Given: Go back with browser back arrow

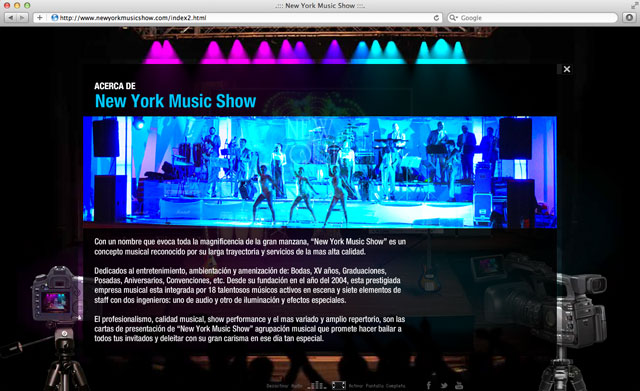Looking at the screenshot, I should coord(11,18).
